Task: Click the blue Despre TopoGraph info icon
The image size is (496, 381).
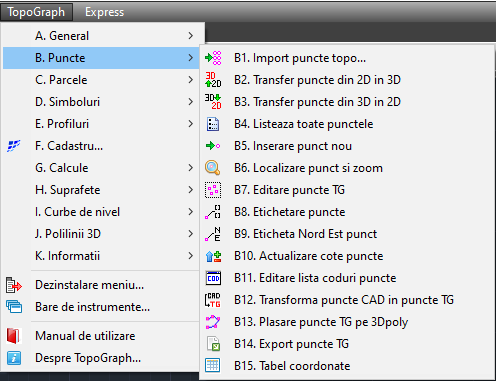Action: click(14, 358)
